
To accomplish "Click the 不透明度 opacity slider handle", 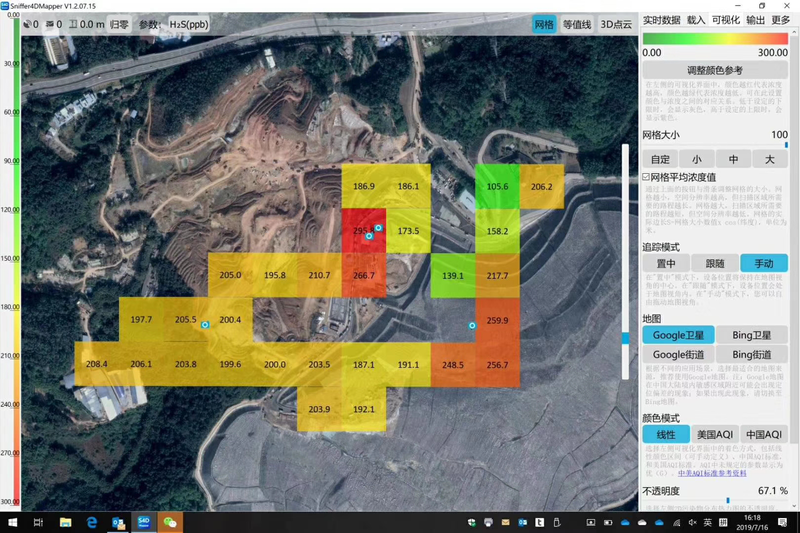I will (728, 501).
